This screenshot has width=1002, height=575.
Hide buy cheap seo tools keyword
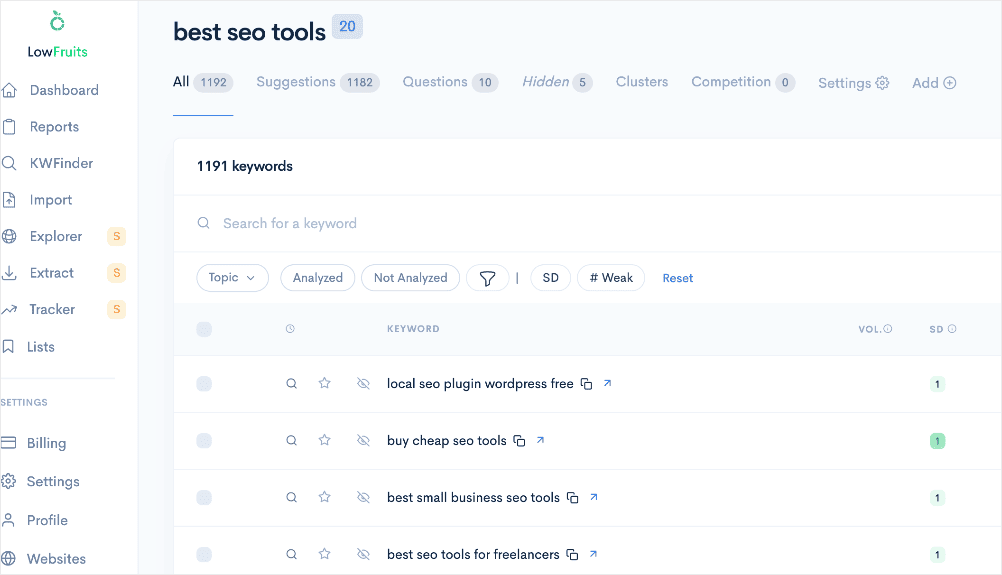click(x=363, y=440)
